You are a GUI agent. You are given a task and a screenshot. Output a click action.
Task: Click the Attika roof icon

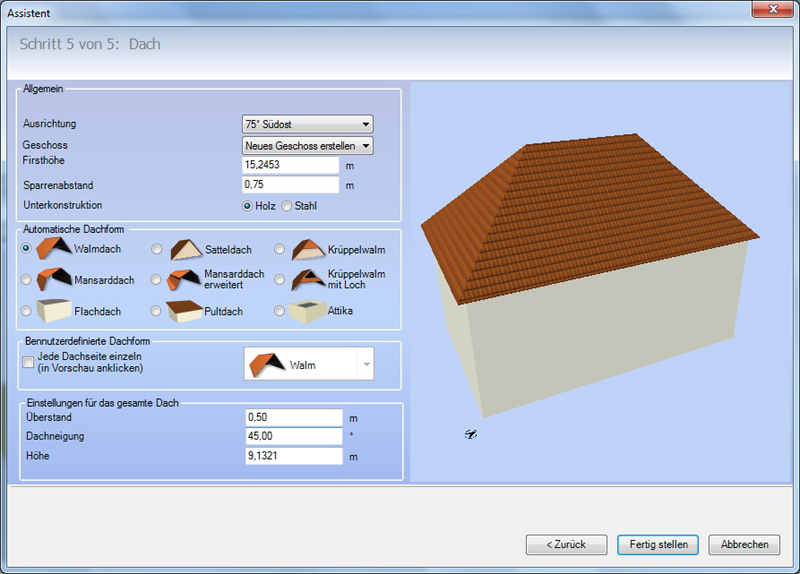[307, 311]
